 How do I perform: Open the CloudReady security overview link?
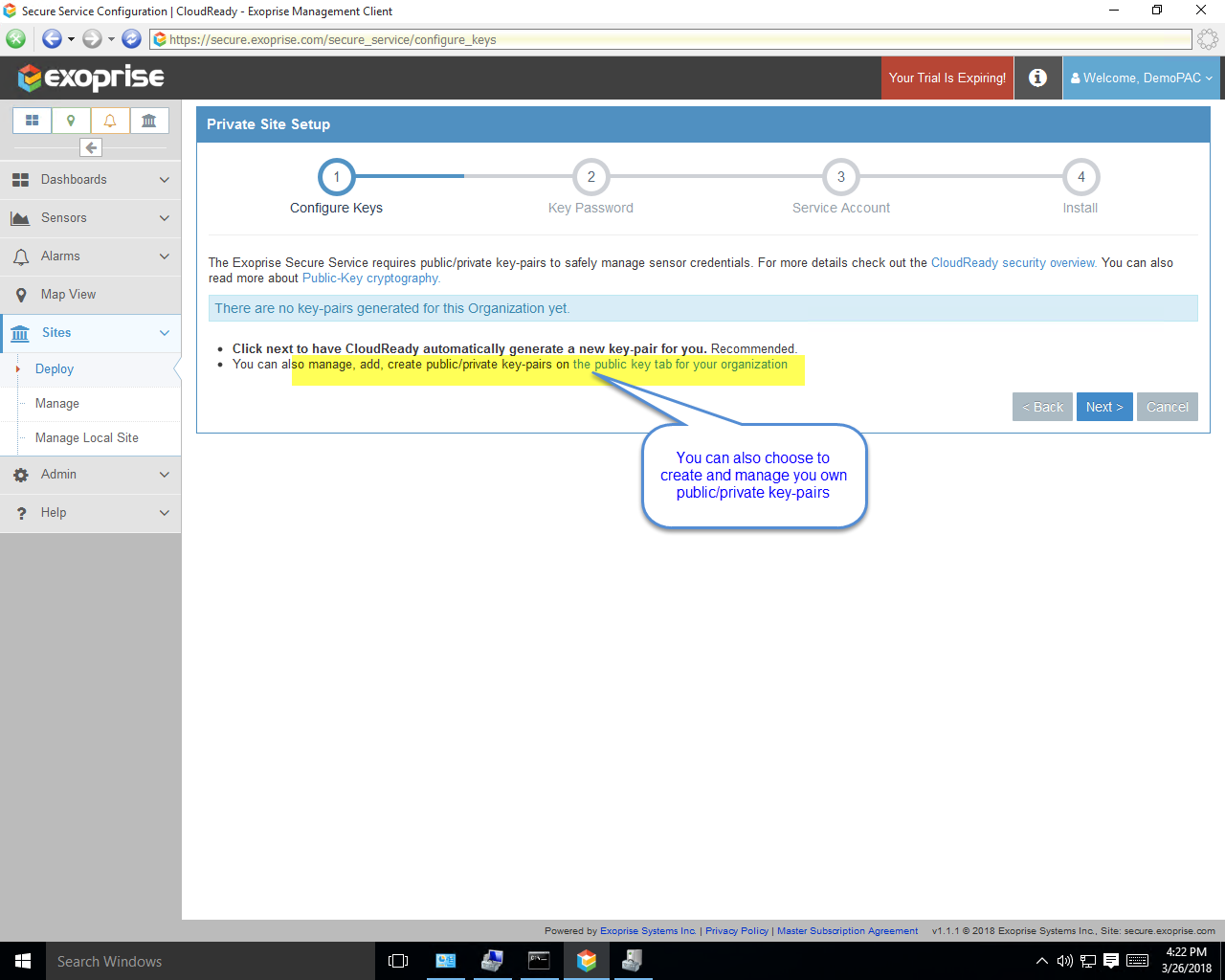(x=1013, y=263)
